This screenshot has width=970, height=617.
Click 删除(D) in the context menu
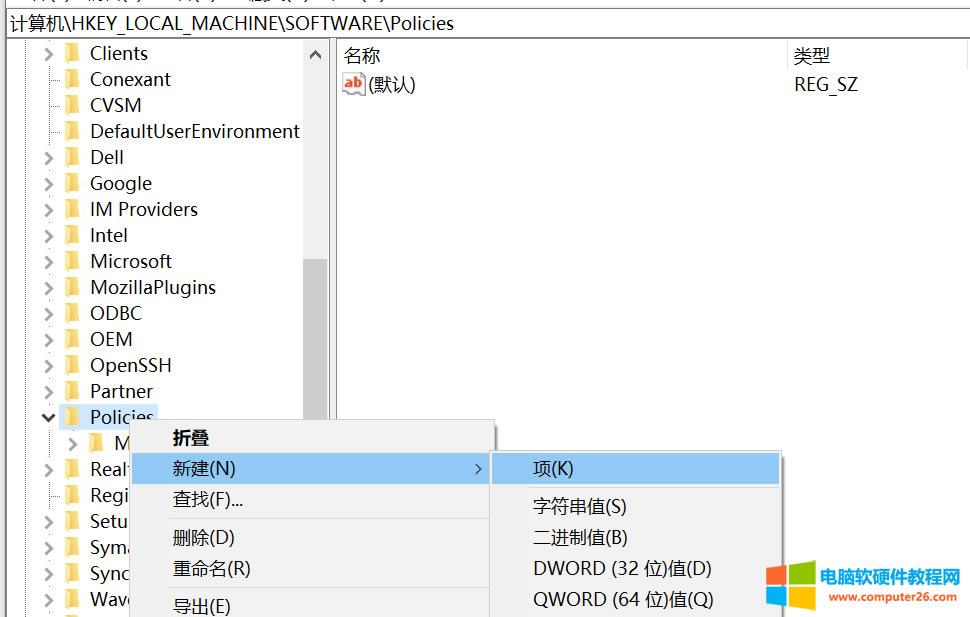(x=203, y=538)
